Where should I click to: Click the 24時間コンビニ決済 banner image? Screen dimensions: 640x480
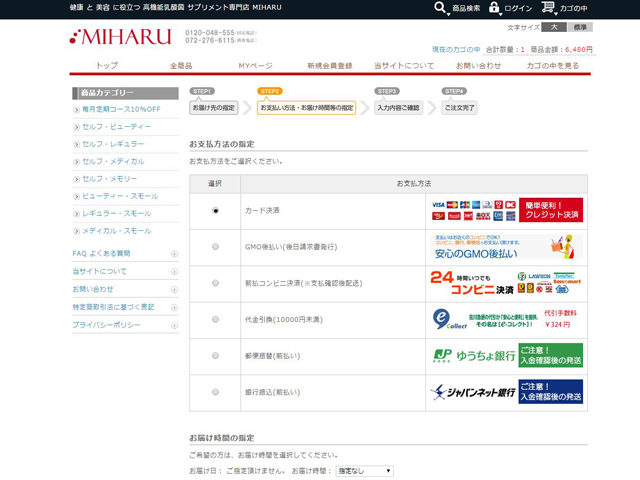507,283
